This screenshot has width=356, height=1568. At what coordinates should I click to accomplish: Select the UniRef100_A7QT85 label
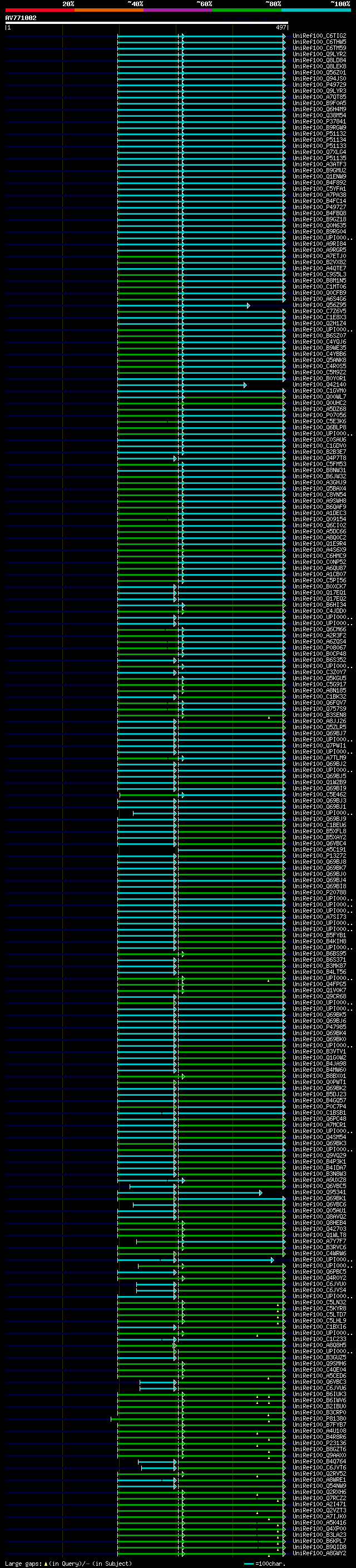point(319,97)
